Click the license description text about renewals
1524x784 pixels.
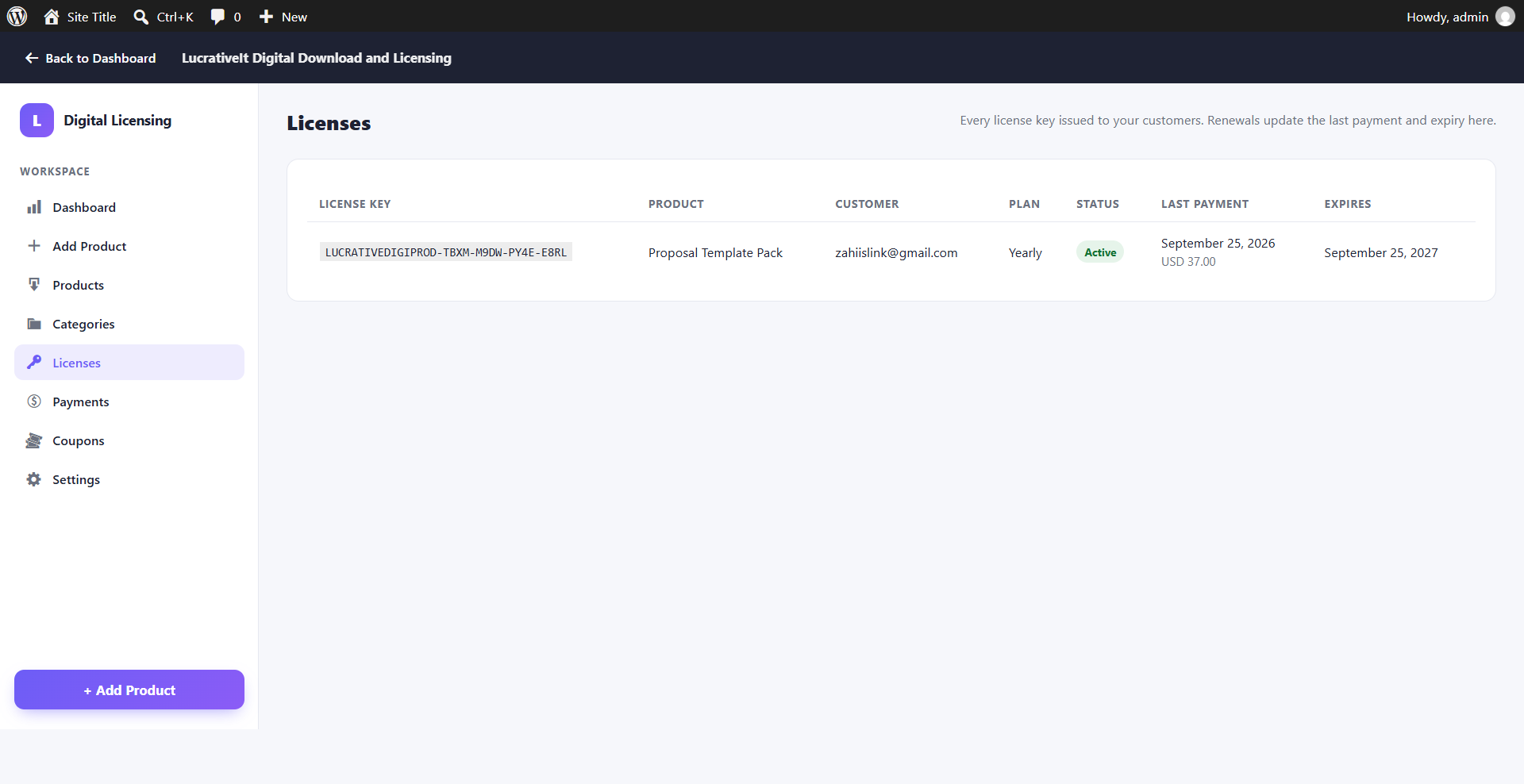[1228, 121]
